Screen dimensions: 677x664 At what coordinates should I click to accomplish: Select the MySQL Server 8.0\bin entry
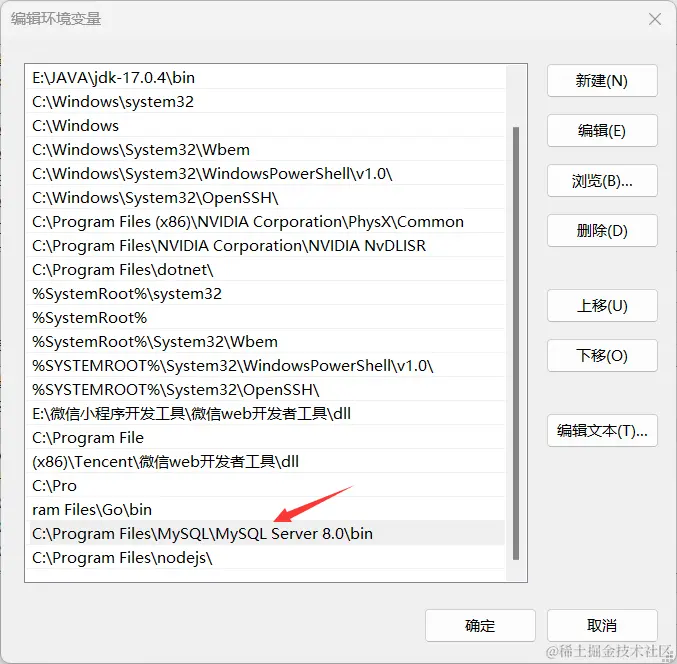(266, 534)
